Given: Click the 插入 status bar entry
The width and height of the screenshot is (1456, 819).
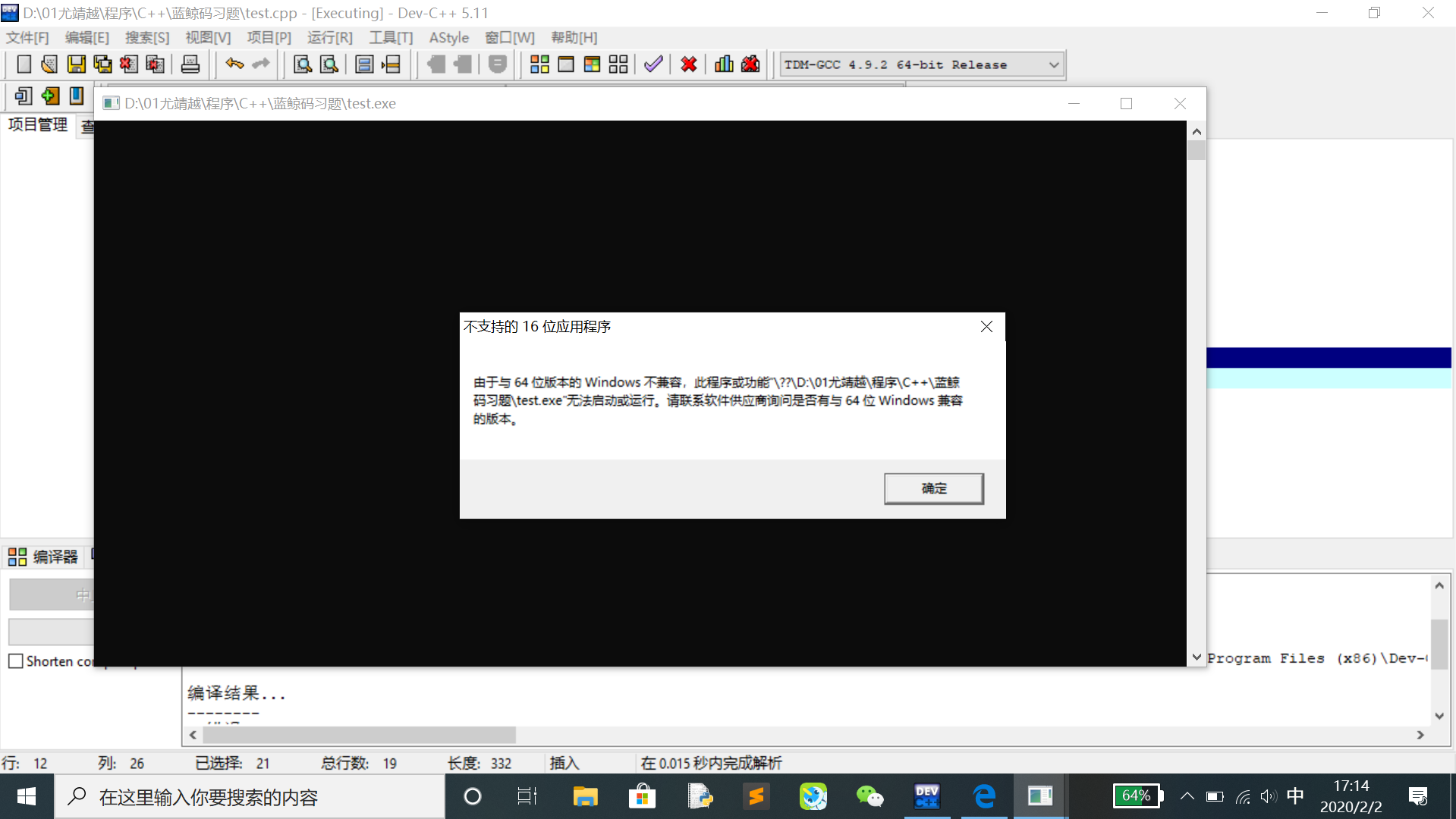Looking at the screenshot, I should [564, 763].
